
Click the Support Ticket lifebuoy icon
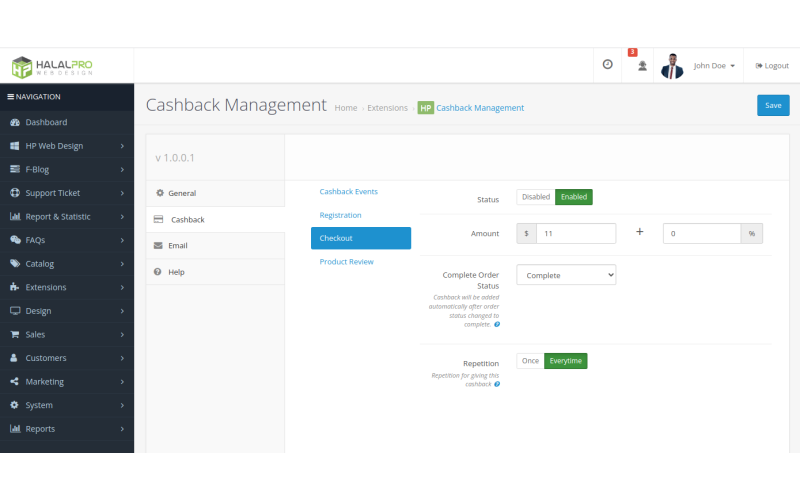[15, 193]
